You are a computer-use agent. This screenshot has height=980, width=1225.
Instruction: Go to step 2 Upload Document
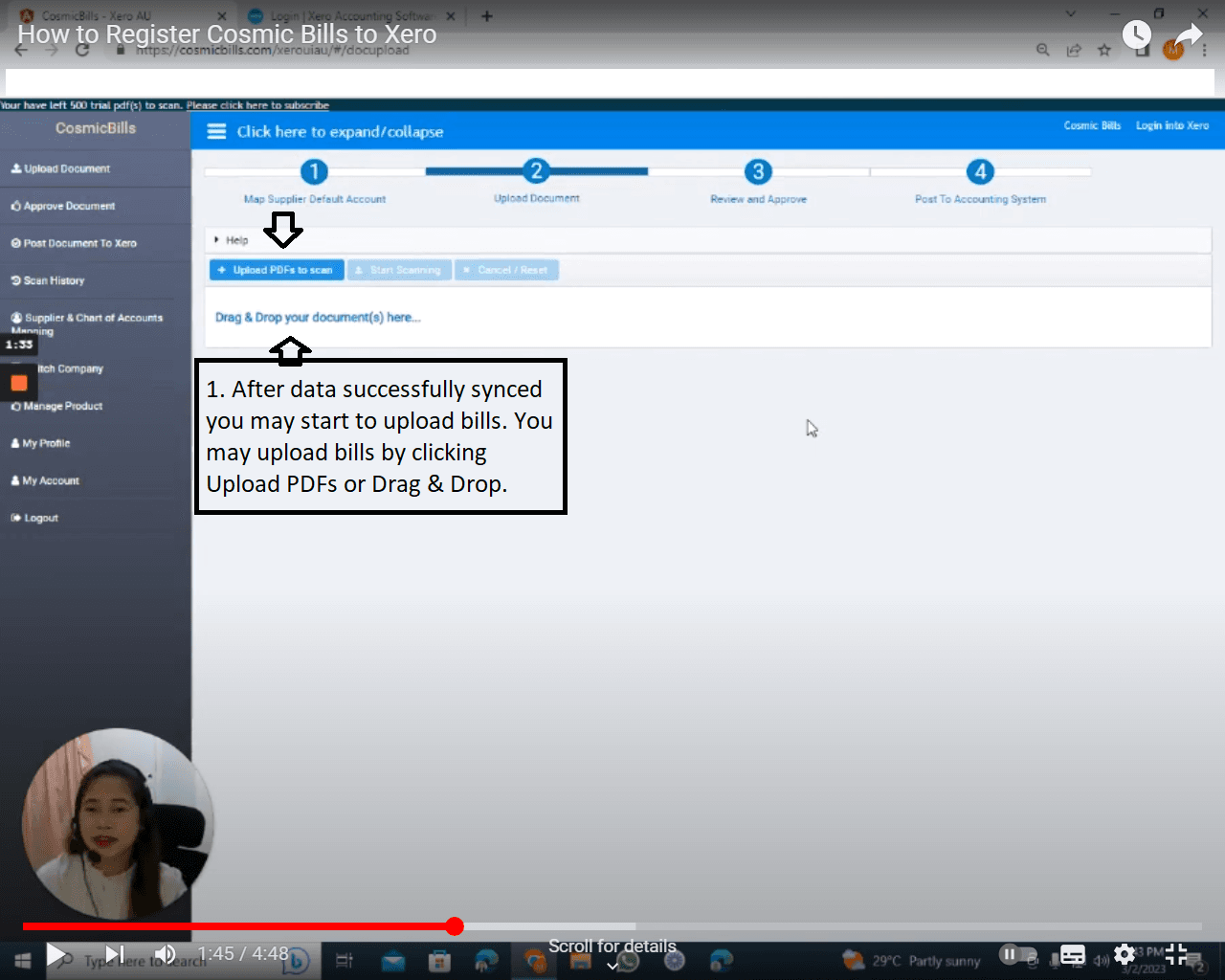click(536, 172)
